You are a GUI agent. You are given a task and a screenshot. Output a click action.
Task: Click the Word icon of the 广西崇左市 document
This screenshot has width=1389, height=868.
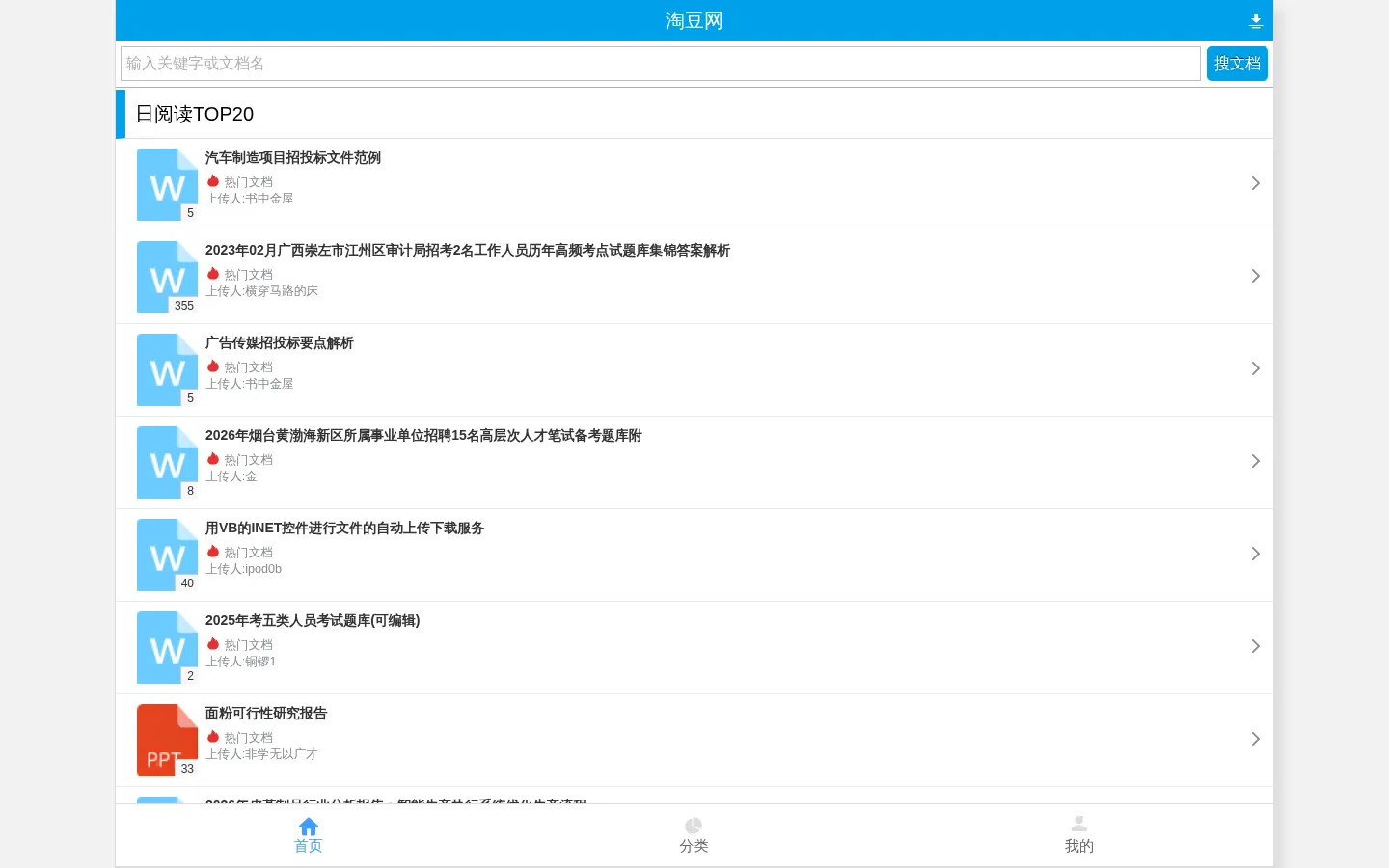tap(167, 277)
